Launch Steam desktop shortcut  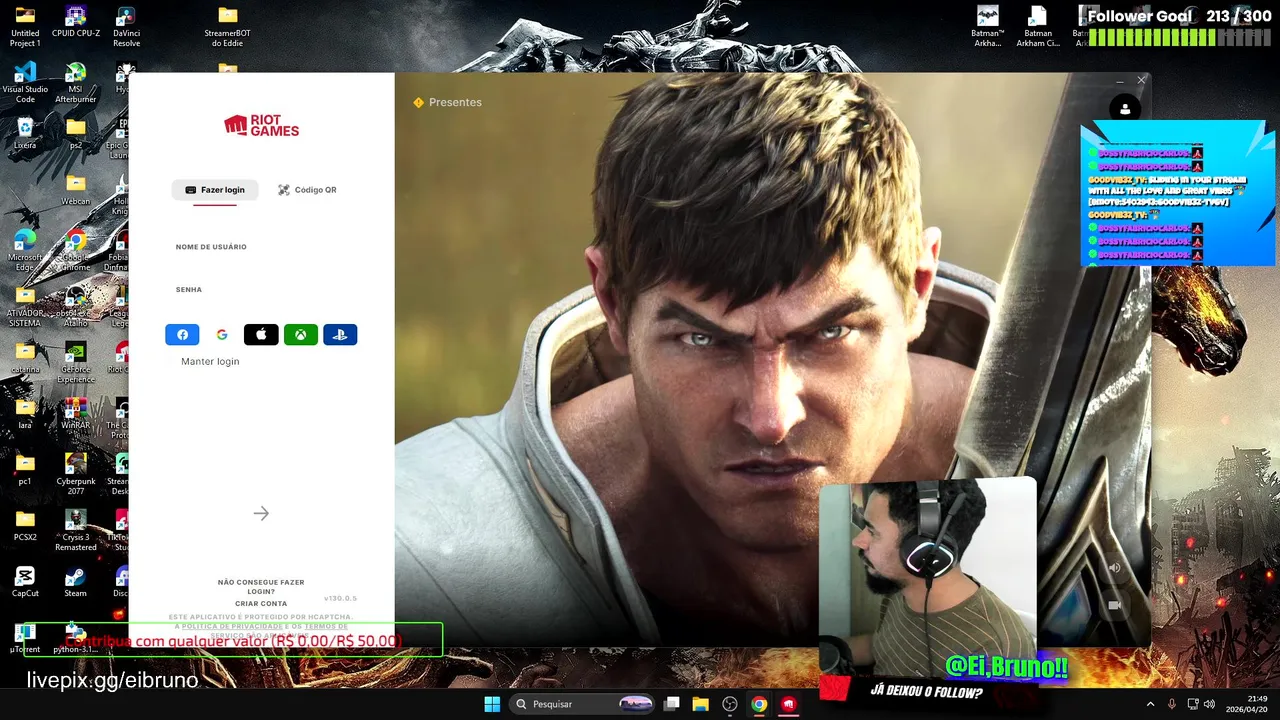pos(76,582)
